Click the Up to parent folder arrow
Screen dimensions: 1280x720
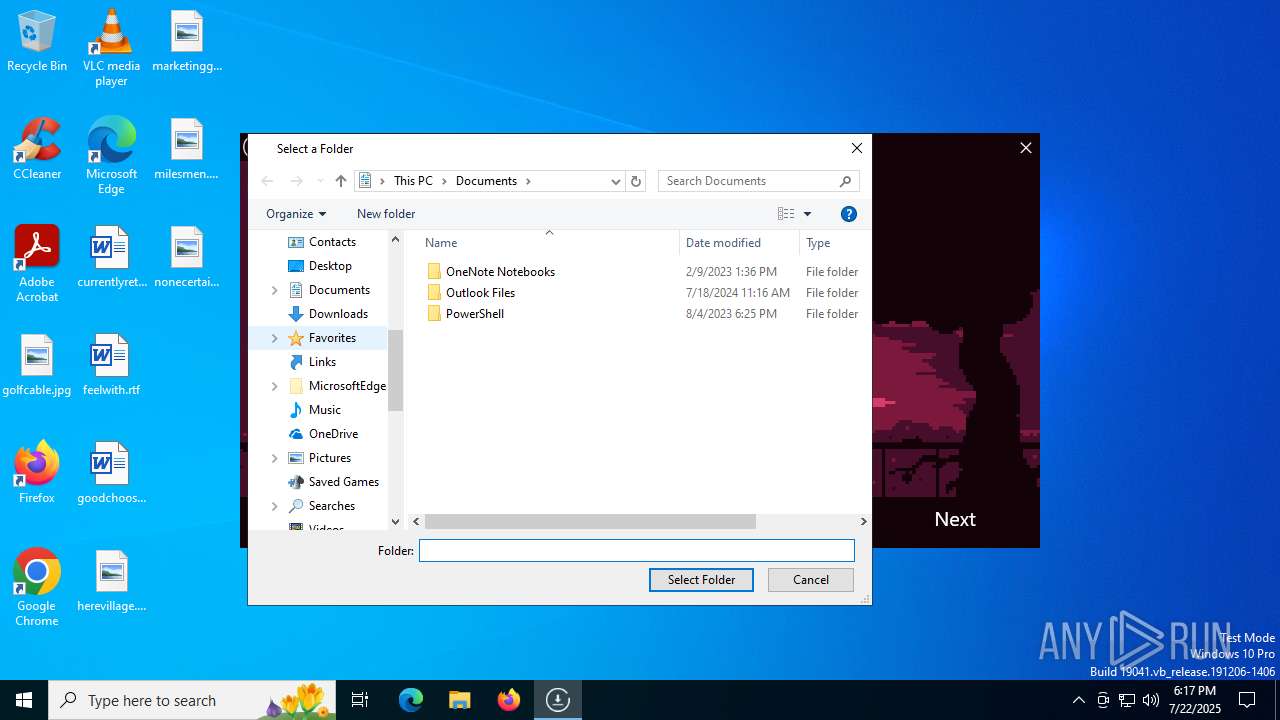(341, 181)
